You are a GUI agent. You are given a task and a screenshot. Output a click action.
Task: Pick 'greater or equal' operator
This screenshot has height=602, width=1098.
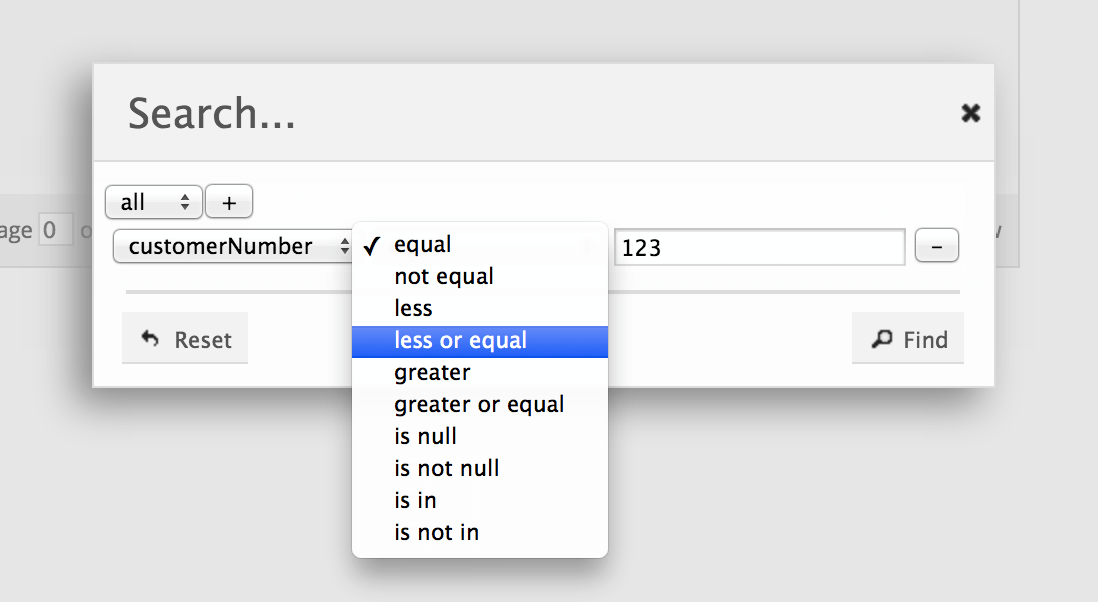[x=480, y=405]
